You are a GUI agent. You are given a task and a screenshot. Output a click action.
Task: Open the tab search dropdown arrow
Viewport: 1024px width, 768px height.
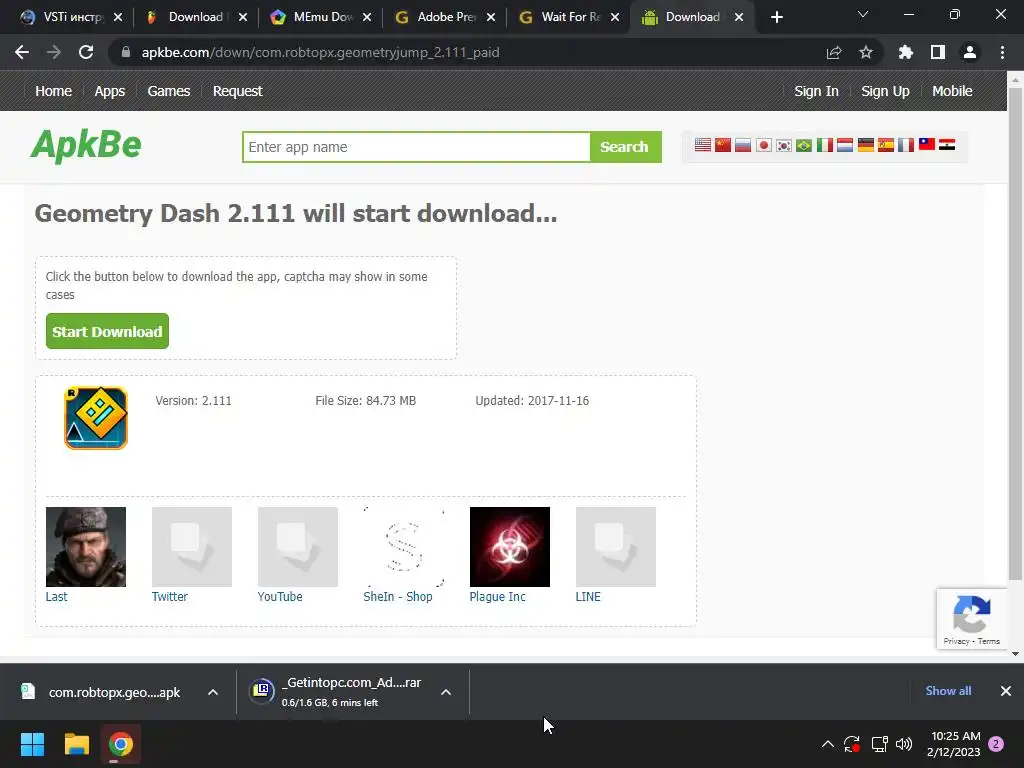[863, 14]
